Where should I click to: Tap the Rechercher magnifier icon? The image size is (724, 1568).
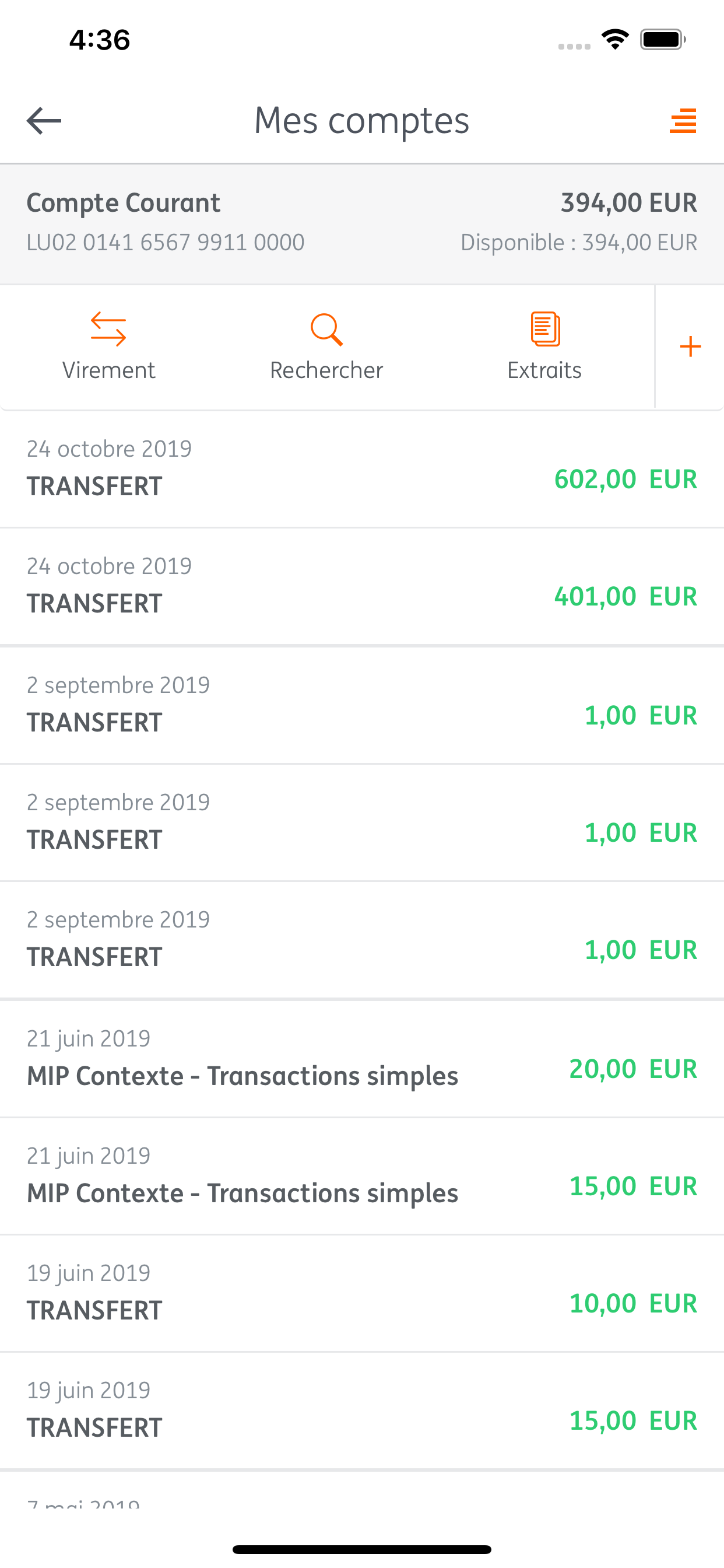tap(326, 330)
